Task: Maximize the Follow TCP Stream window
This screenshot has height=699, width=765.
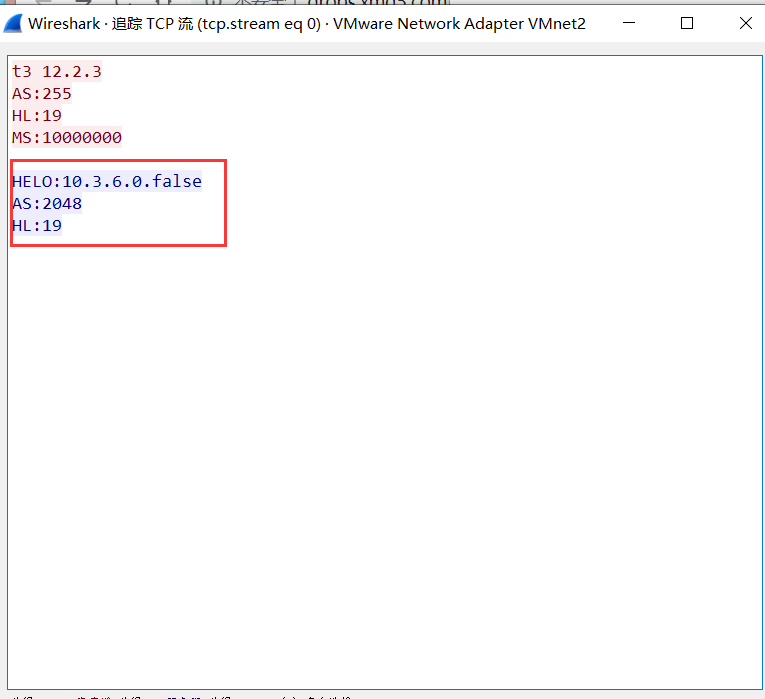Action: coord(687,23)
